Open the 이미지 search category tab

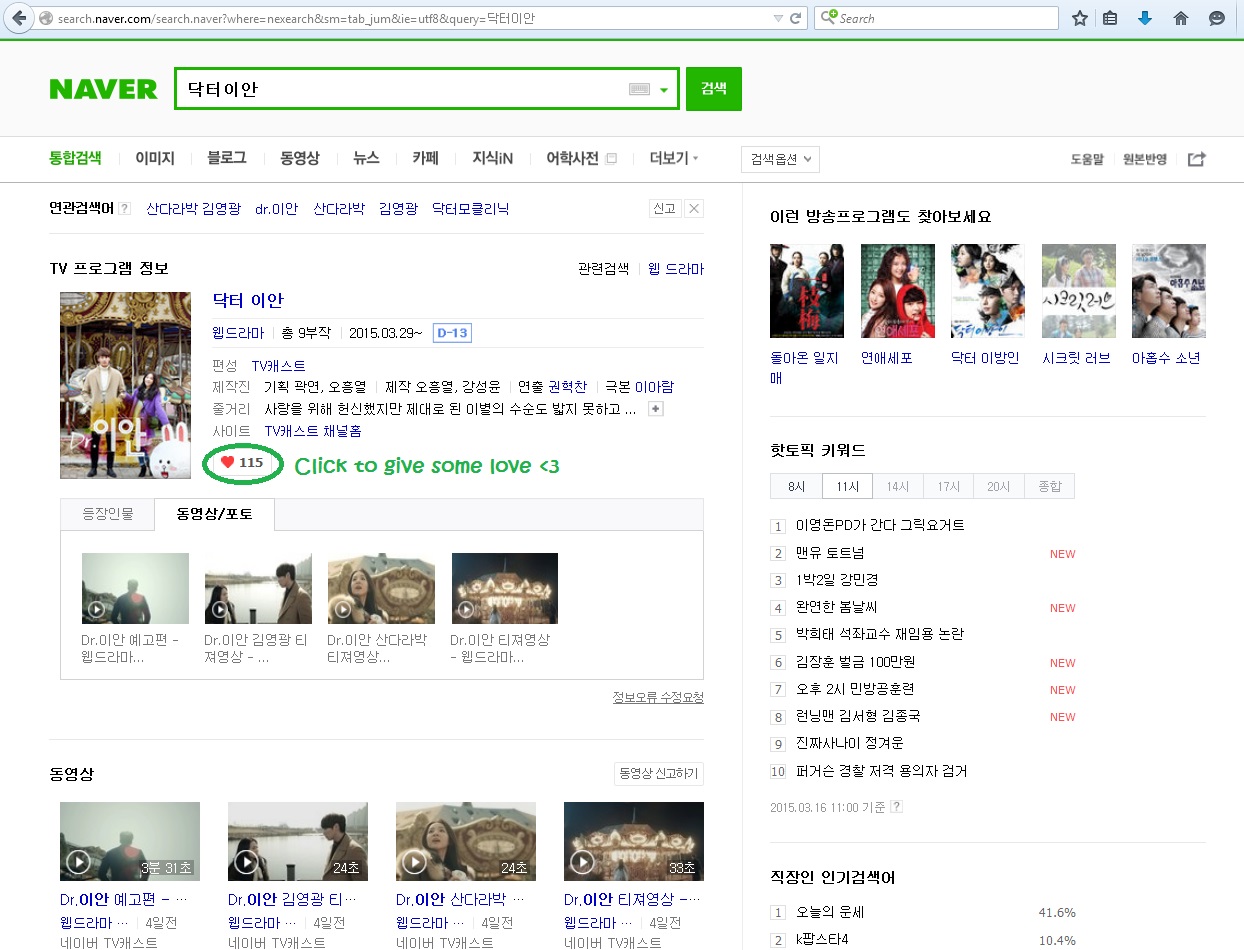pyautogui.click(x=155, y=158)
